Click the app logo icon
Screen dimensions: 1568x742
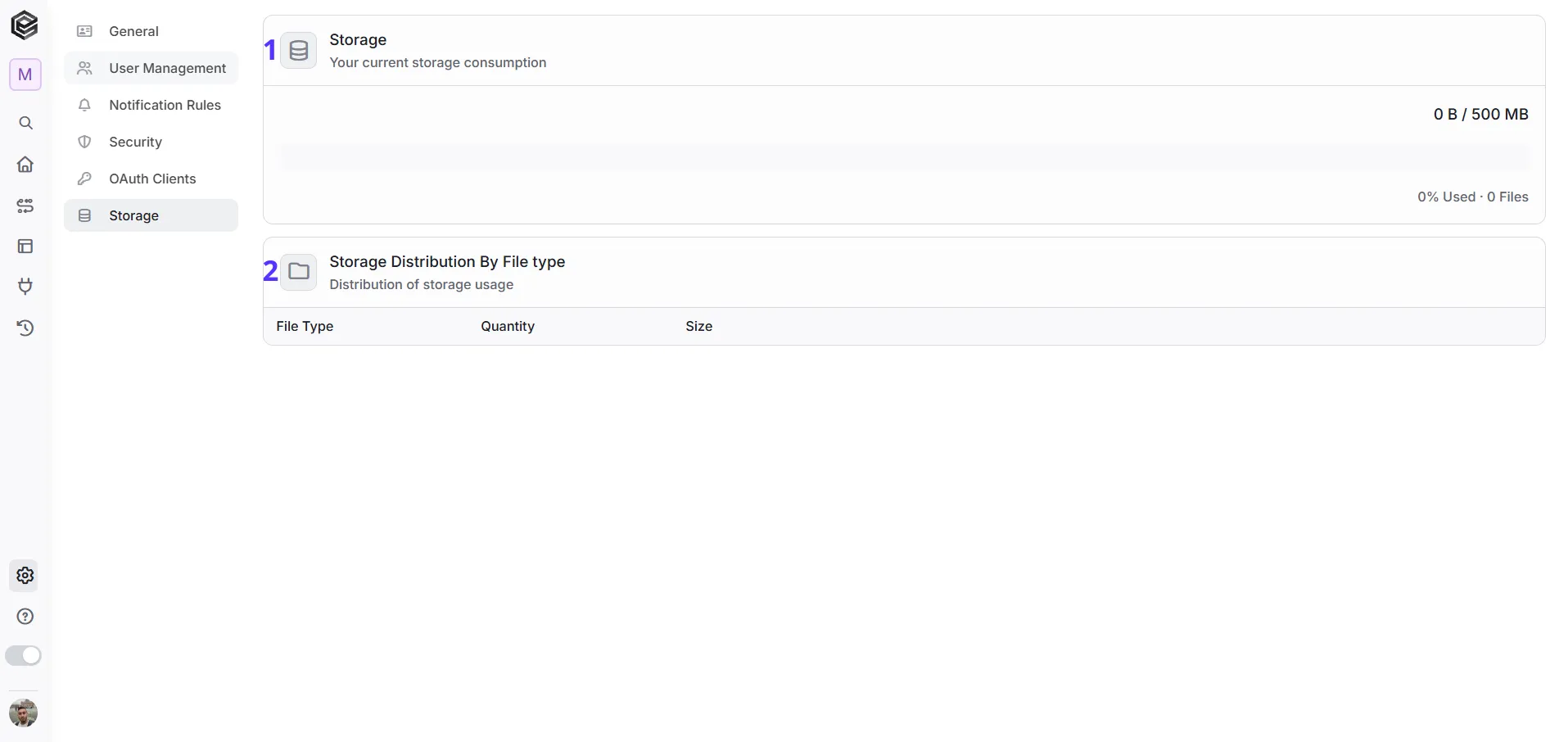point(25,25)
